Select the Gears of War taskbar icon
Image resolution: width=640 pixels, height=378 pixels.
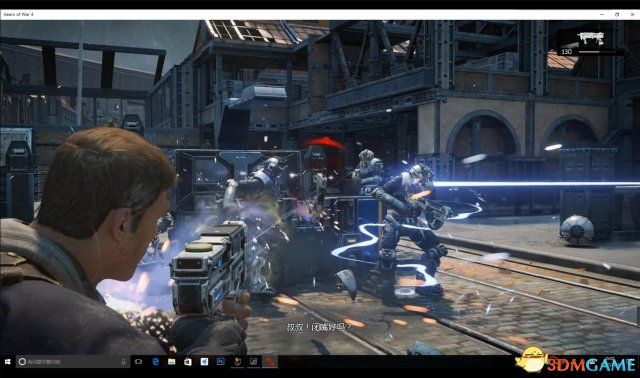[x=237, y=361]
